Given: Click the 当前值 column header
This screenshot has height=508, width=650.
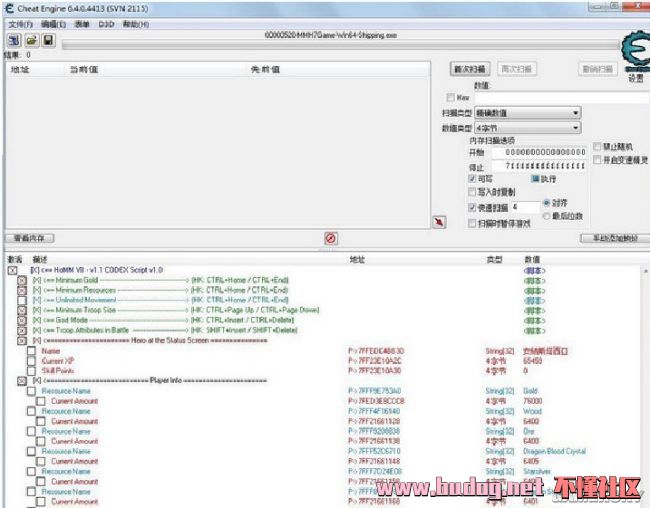Looking at the screenshot, I should point(84,69).
